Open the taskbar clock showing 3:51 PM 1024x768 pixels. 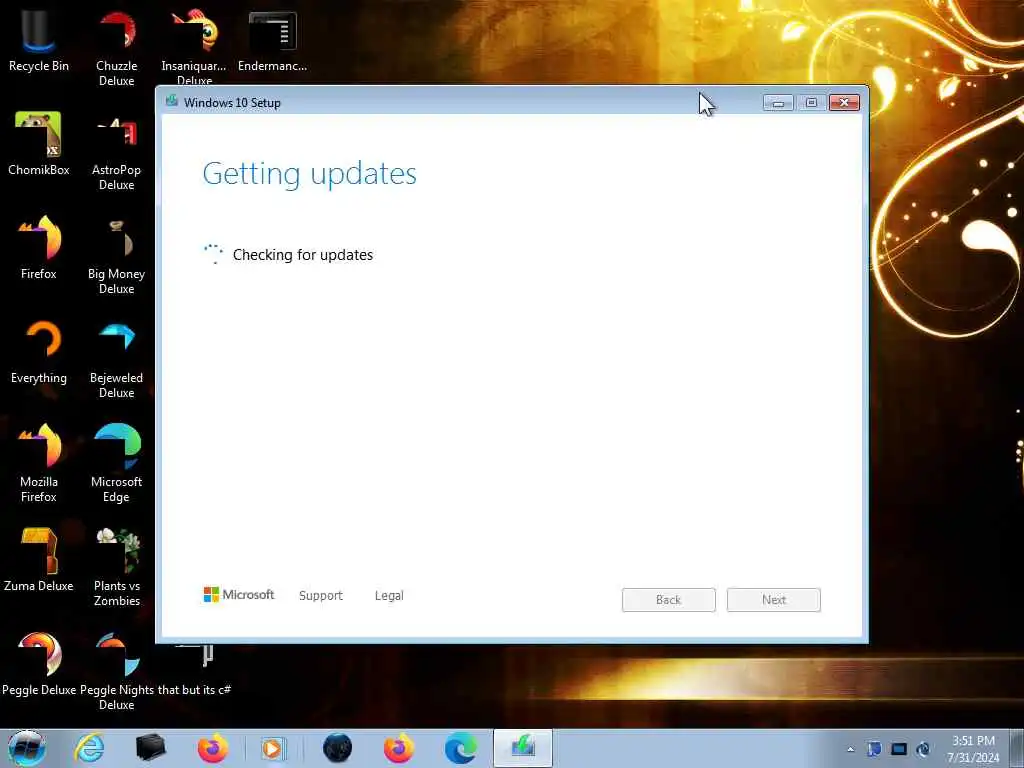(973, 748)
